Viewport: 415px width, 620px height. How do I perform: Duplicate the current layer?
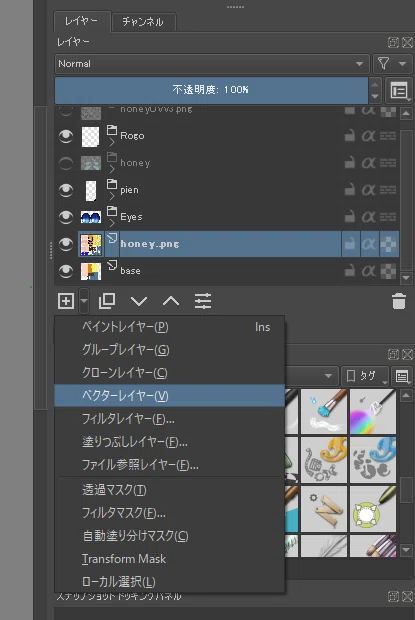coord(107,301)
